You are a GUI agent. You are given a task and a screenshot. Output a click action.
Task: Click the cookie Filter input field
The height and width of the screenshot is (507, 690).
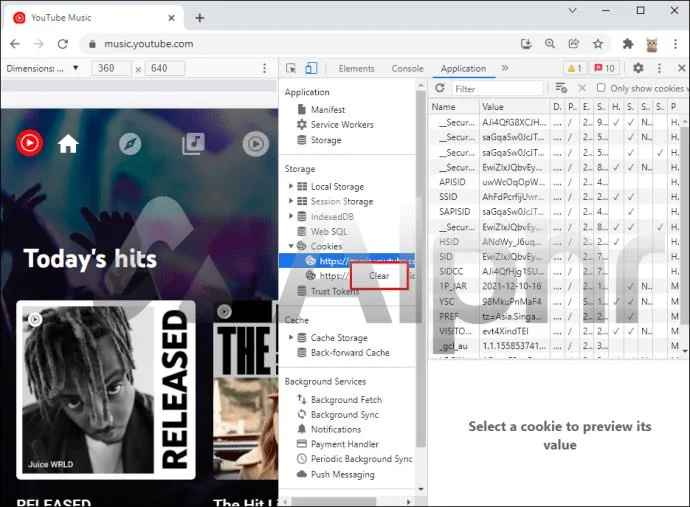click(x=497, y=88)
